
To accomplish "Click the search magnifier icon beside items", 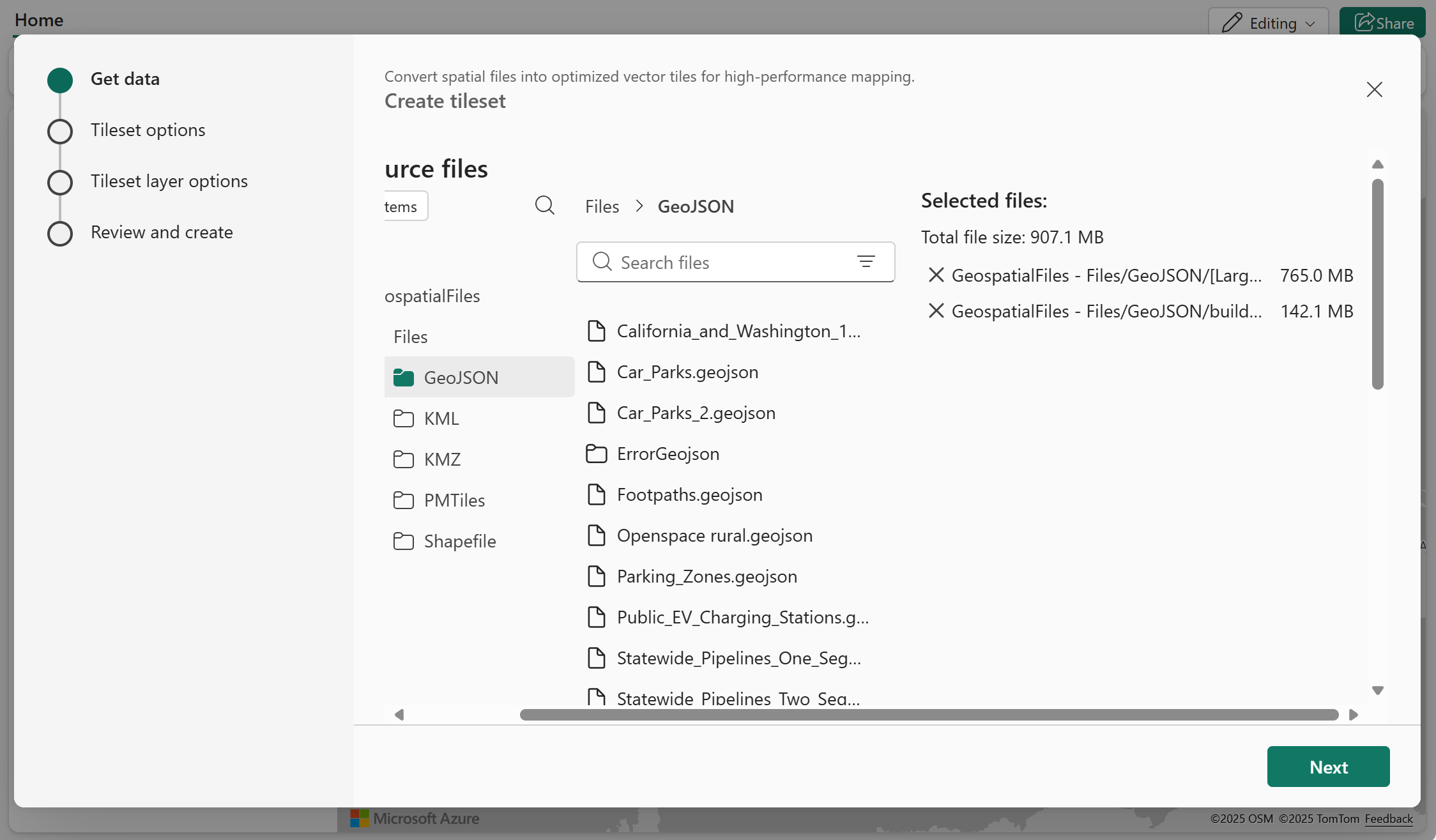I will (544, 206).
